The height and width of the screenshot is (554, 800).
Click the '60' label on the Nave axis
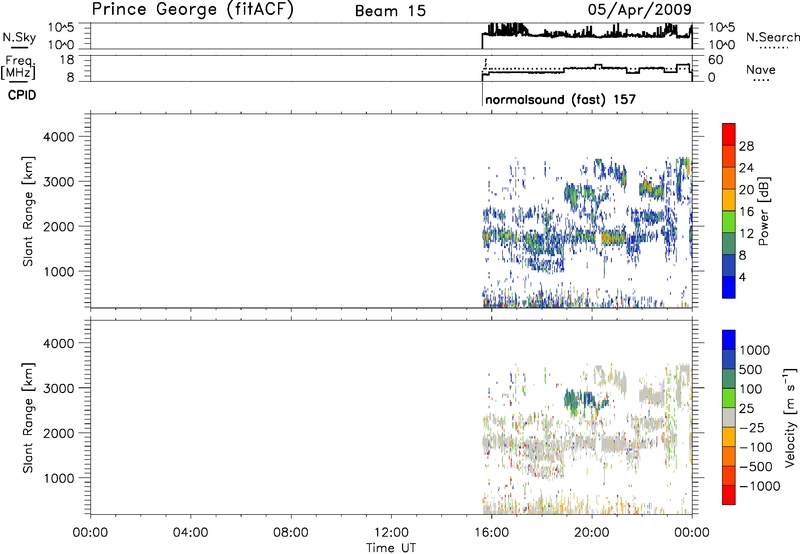(x=716, y=60)
